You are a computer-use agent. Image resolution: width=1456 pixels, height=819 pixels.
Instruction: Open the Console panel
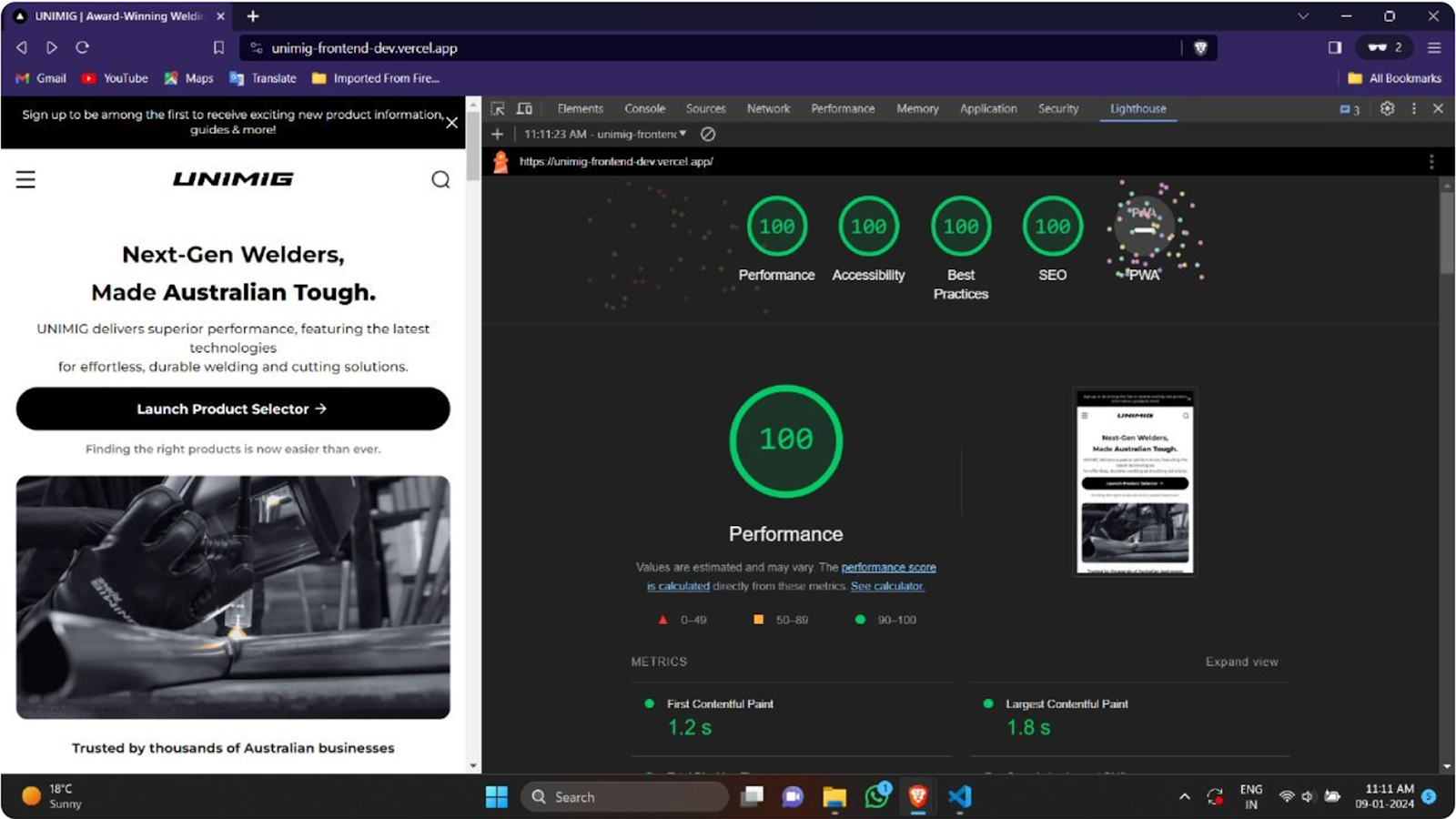[x=644, y=108]
